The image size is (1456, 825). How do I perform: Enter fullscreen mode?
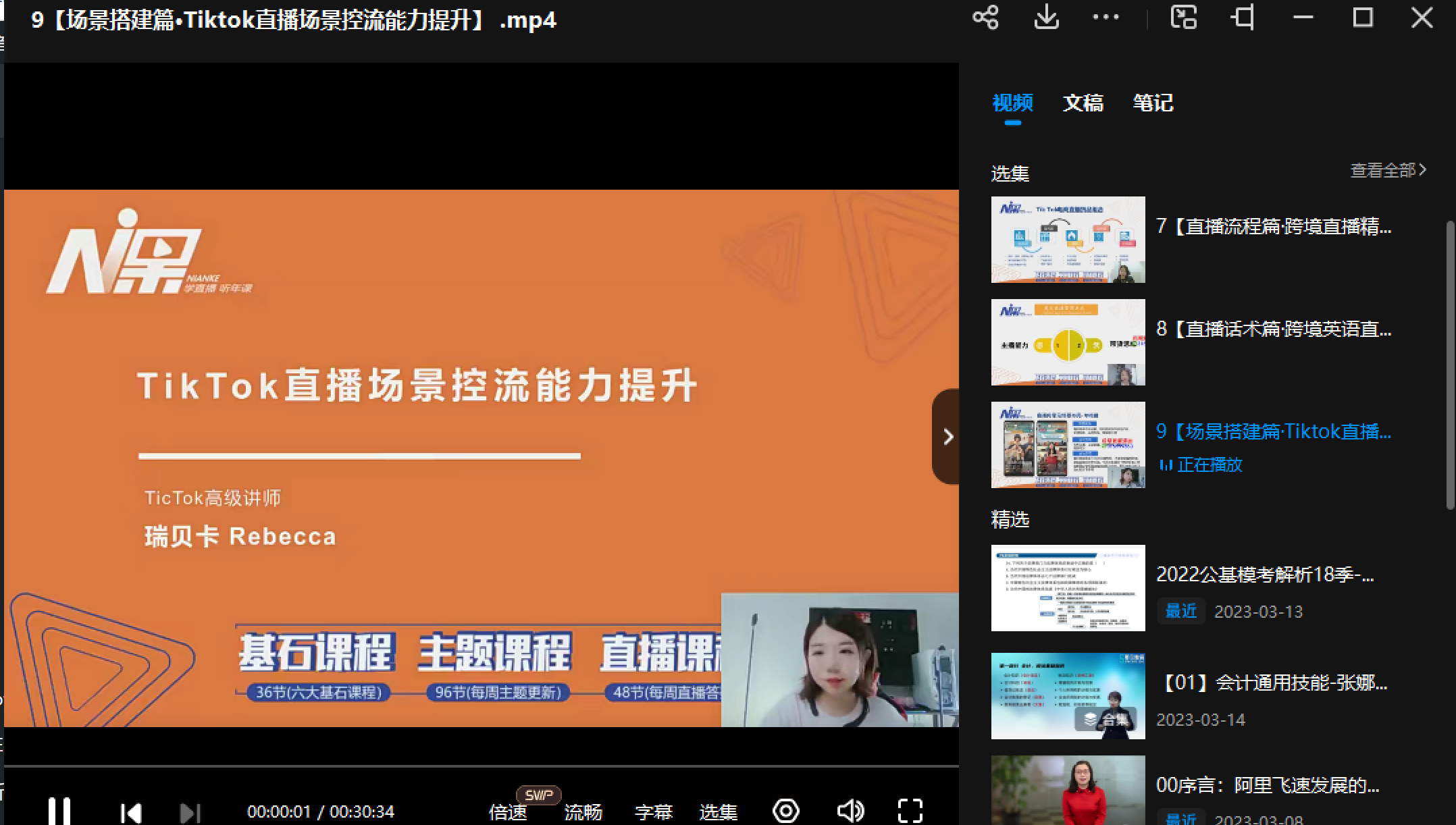(x=910, y=811)
